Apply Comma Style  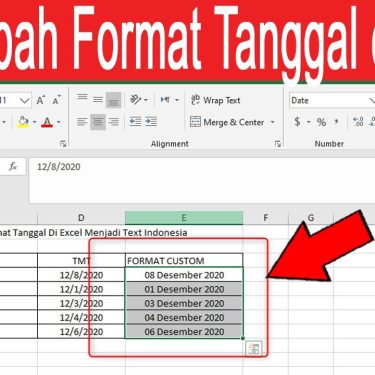coord(336,121)
